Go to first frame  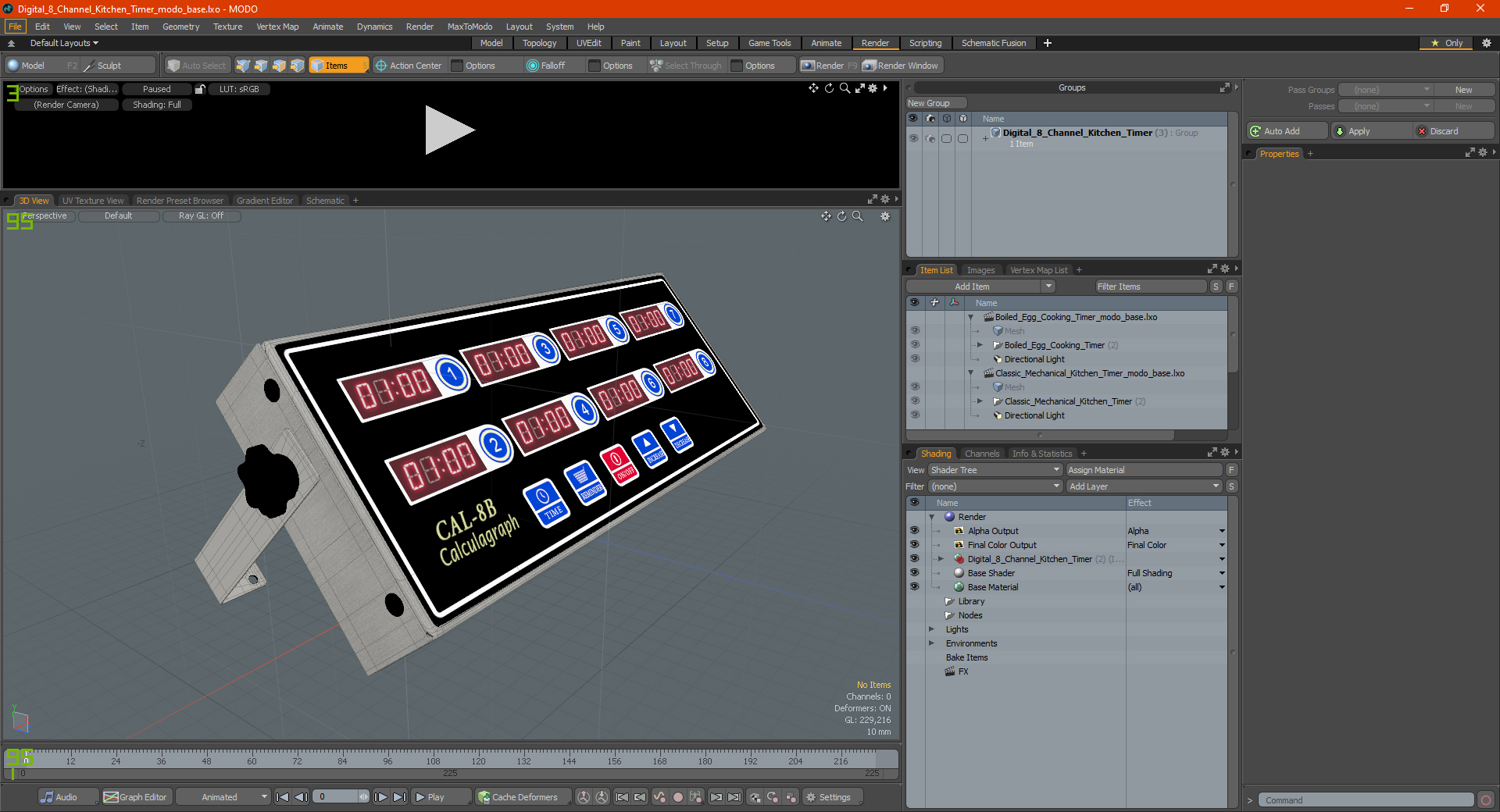click(x=283, y=797)
